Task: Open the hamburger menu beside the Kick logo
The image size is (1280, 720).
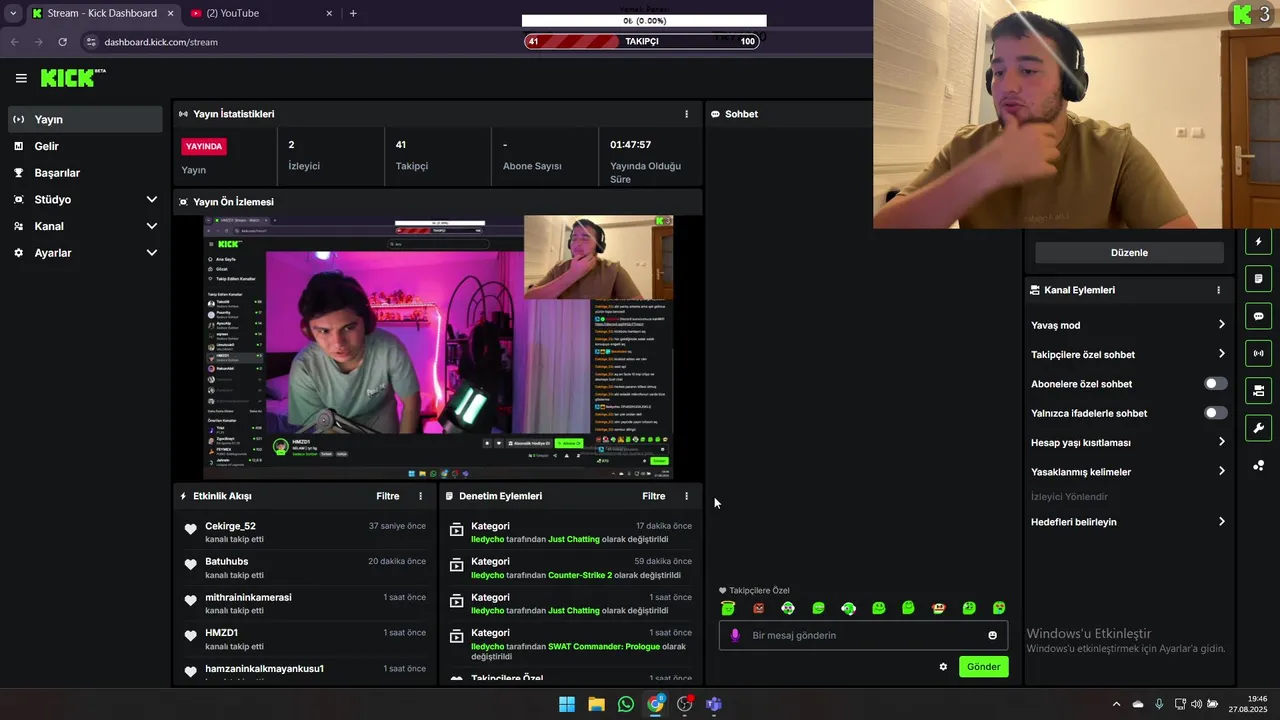Action: coord(21,78)
